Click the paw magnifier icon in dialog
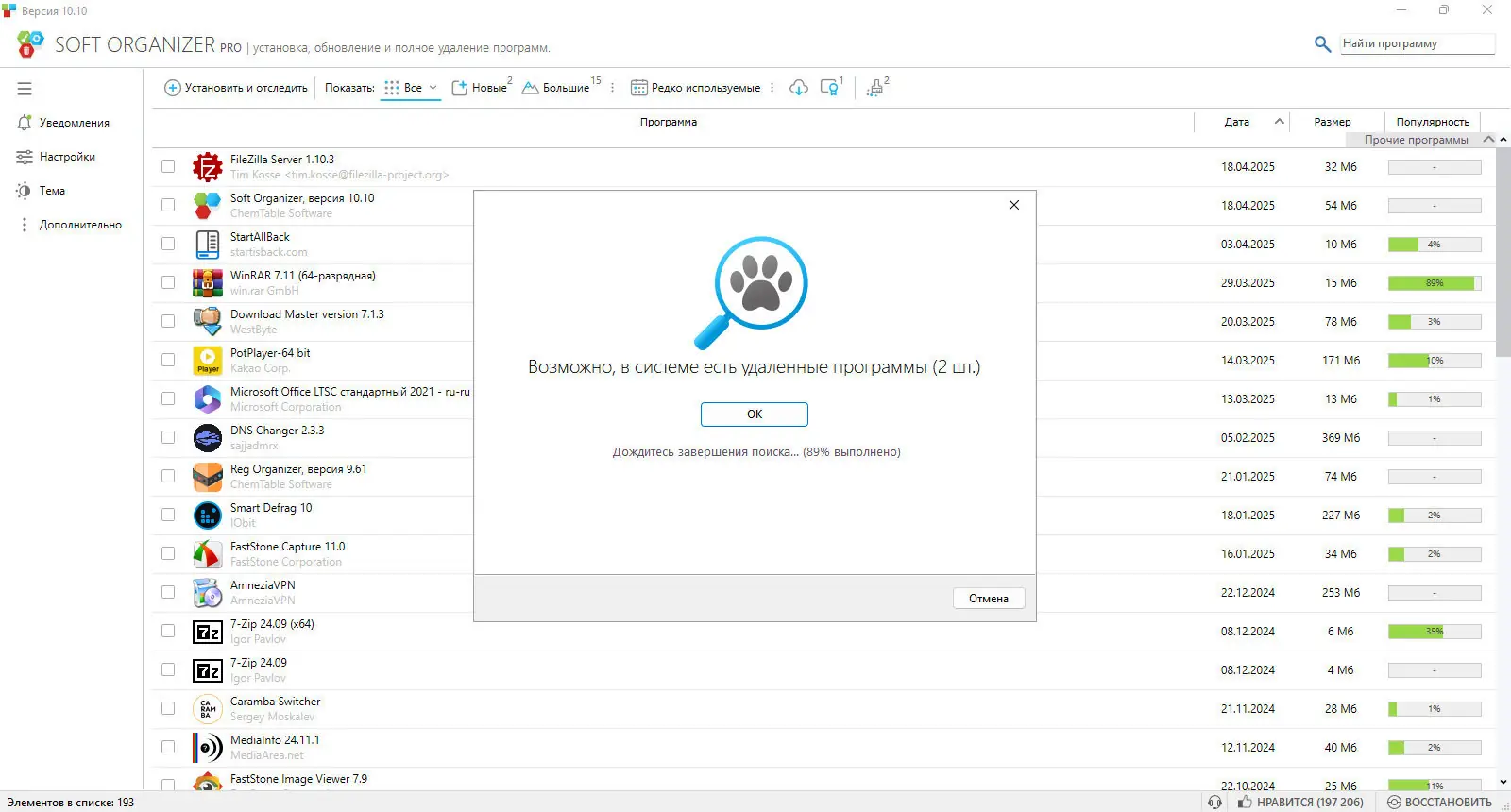This screenshot has width=1511, height=812. pos(753,292)
